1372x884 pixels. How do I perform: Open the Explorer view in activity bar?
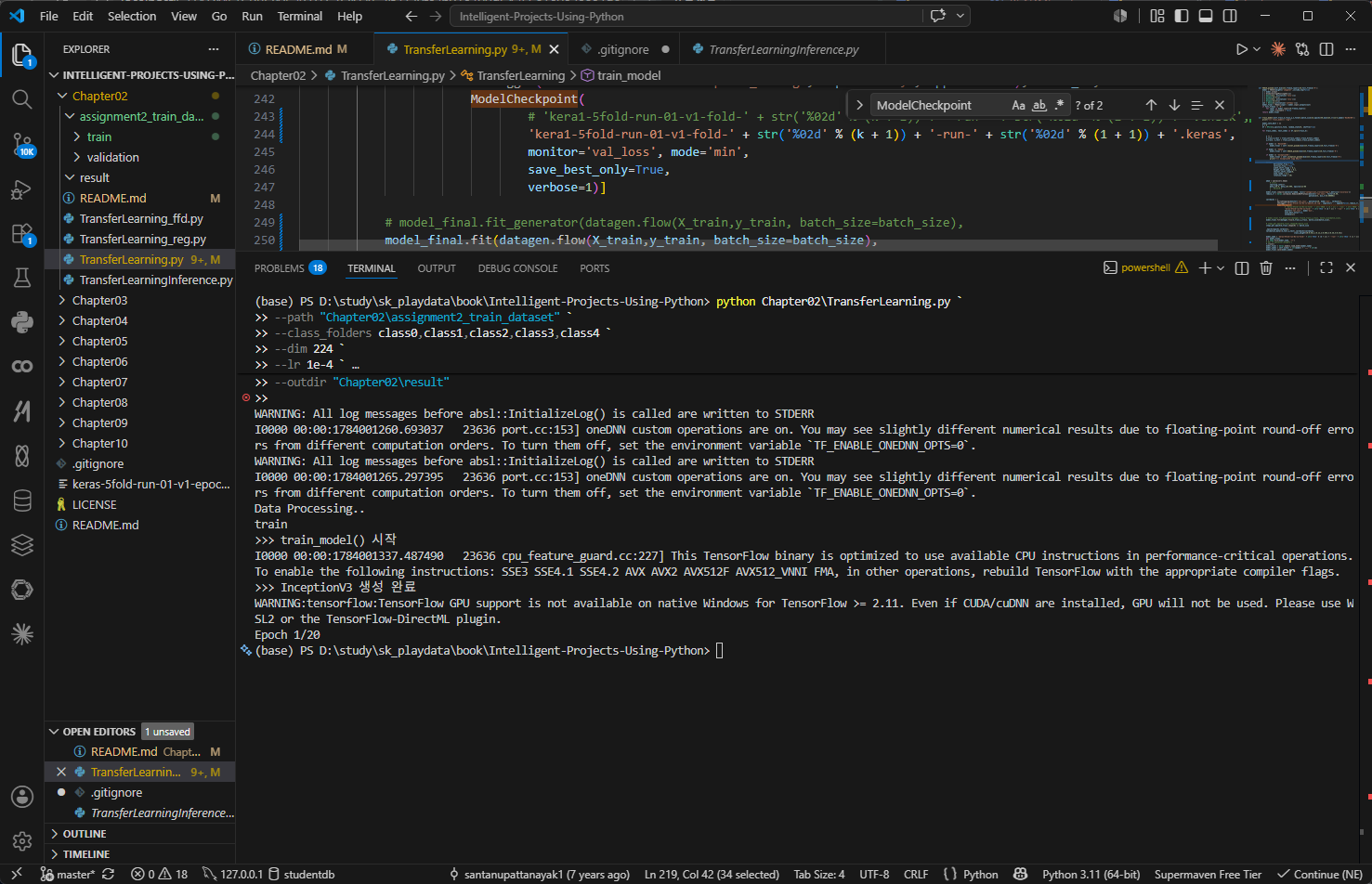(x=22, y=55)
